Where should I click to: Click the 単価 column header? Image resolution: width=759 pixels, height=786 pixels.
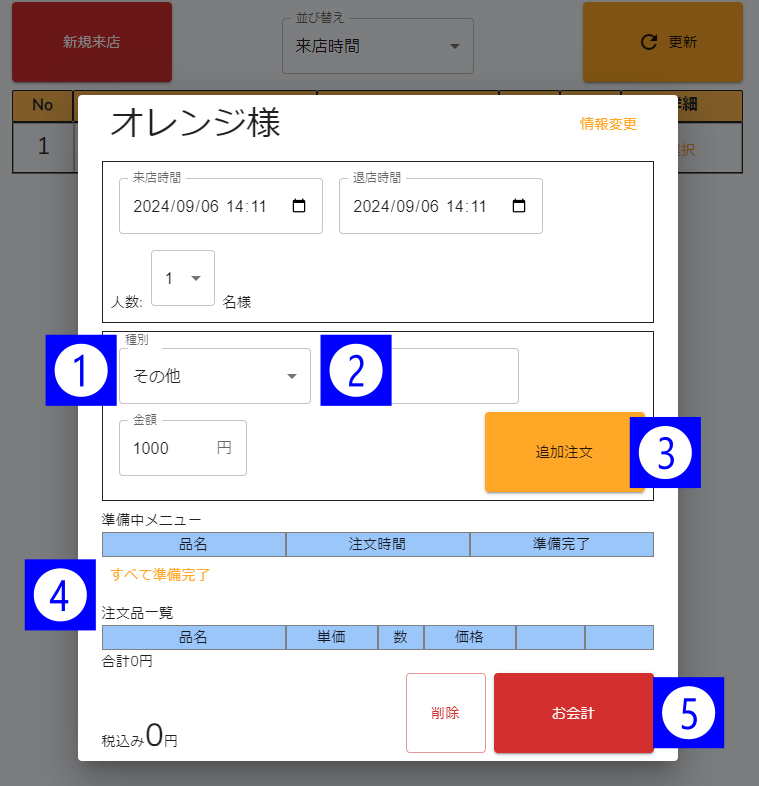pyautogui.click(x=332, y=637)
